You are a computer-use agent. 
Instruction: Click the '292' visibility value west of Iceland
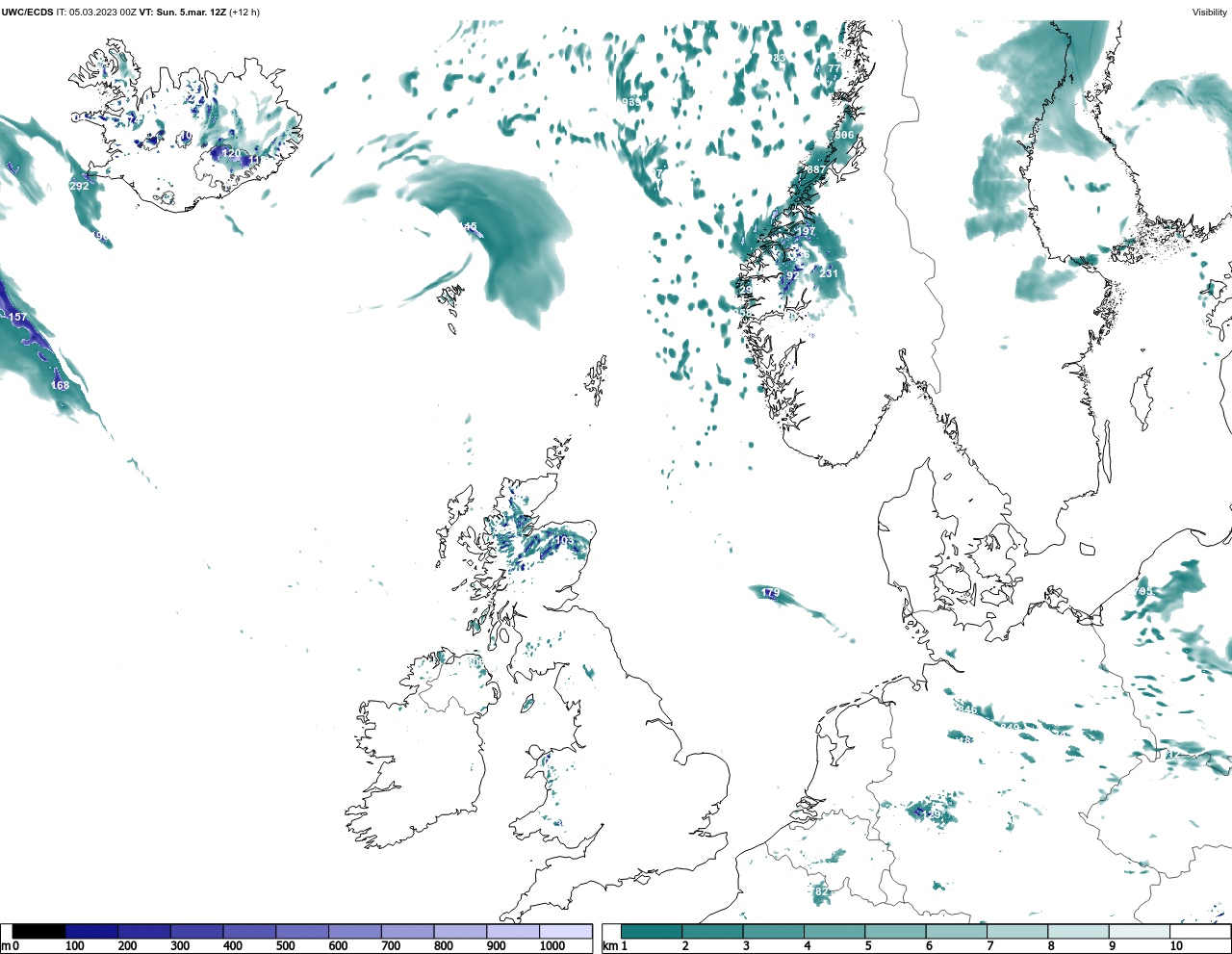click(79, 186)
